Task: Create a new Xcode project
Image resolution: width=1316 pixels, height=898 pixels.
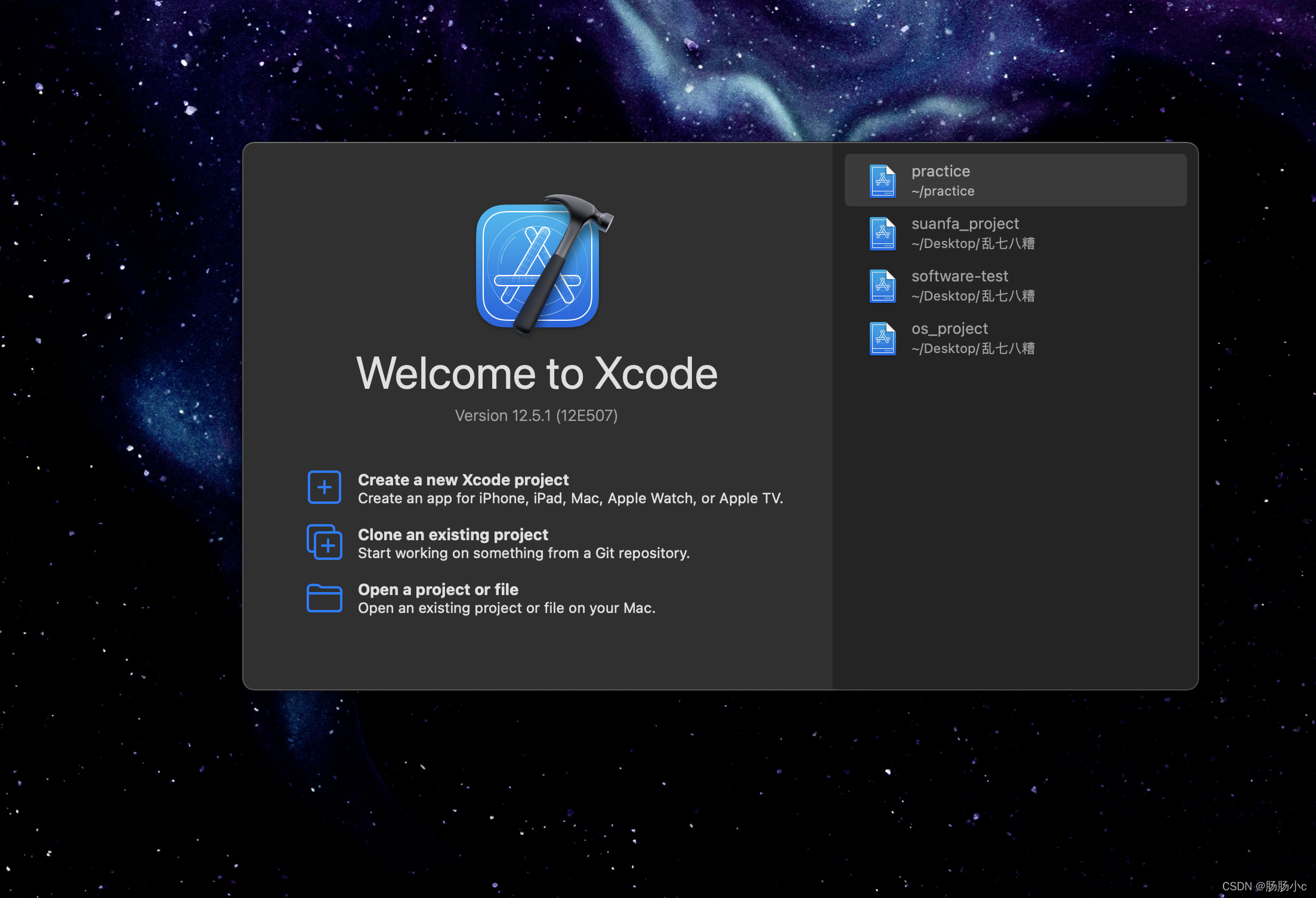Action: [463, 479]
